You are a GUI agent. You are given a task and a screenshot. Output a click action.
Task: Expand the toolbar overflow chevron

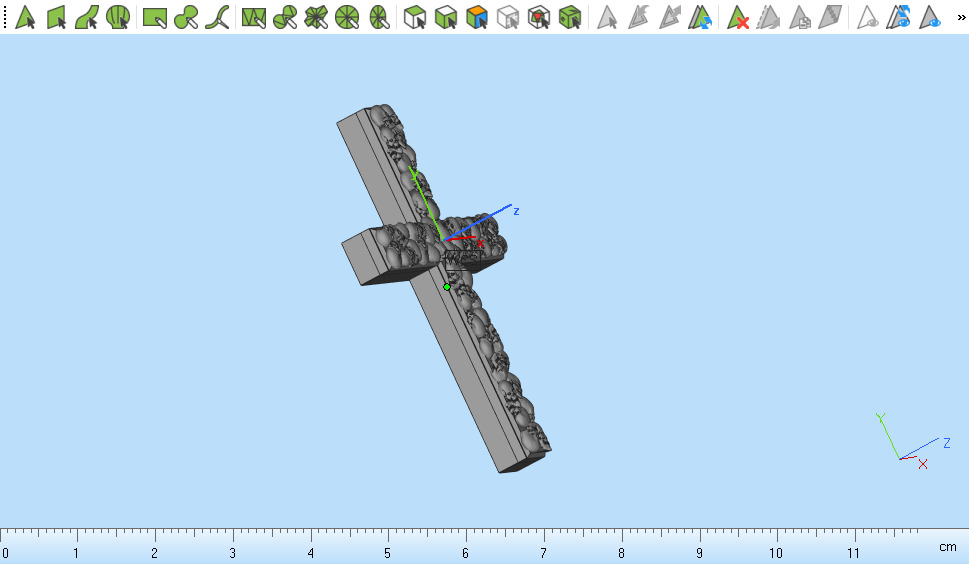point(962,17)
